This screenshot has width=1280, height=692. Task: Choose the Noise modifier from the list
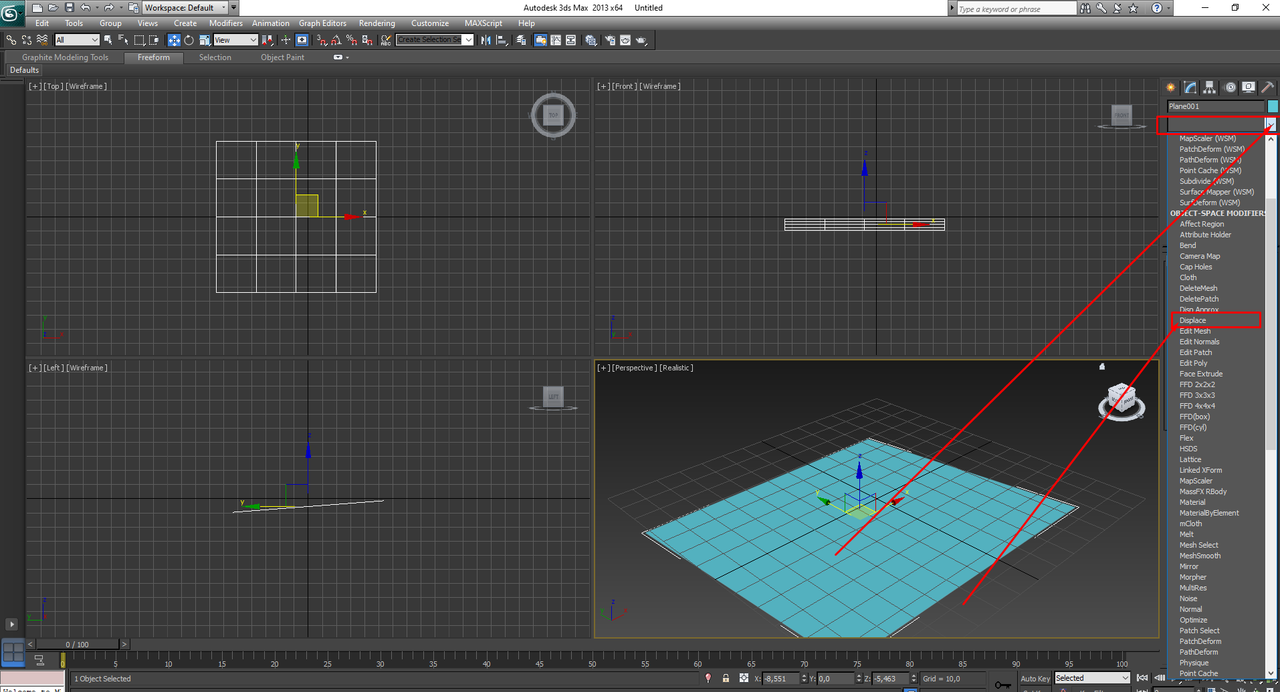[x=1188, y=598]
